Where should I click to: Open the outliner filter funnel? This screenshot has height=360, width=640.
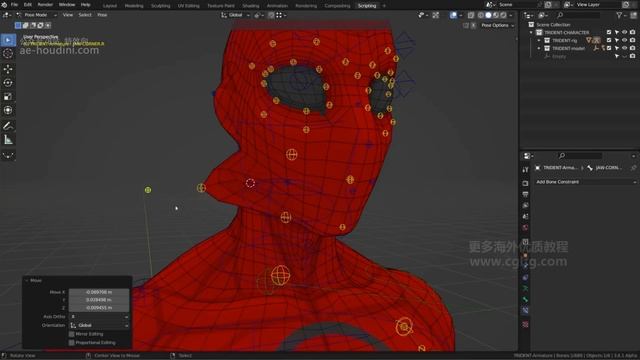pyautogui.click(x=619, y=15)
